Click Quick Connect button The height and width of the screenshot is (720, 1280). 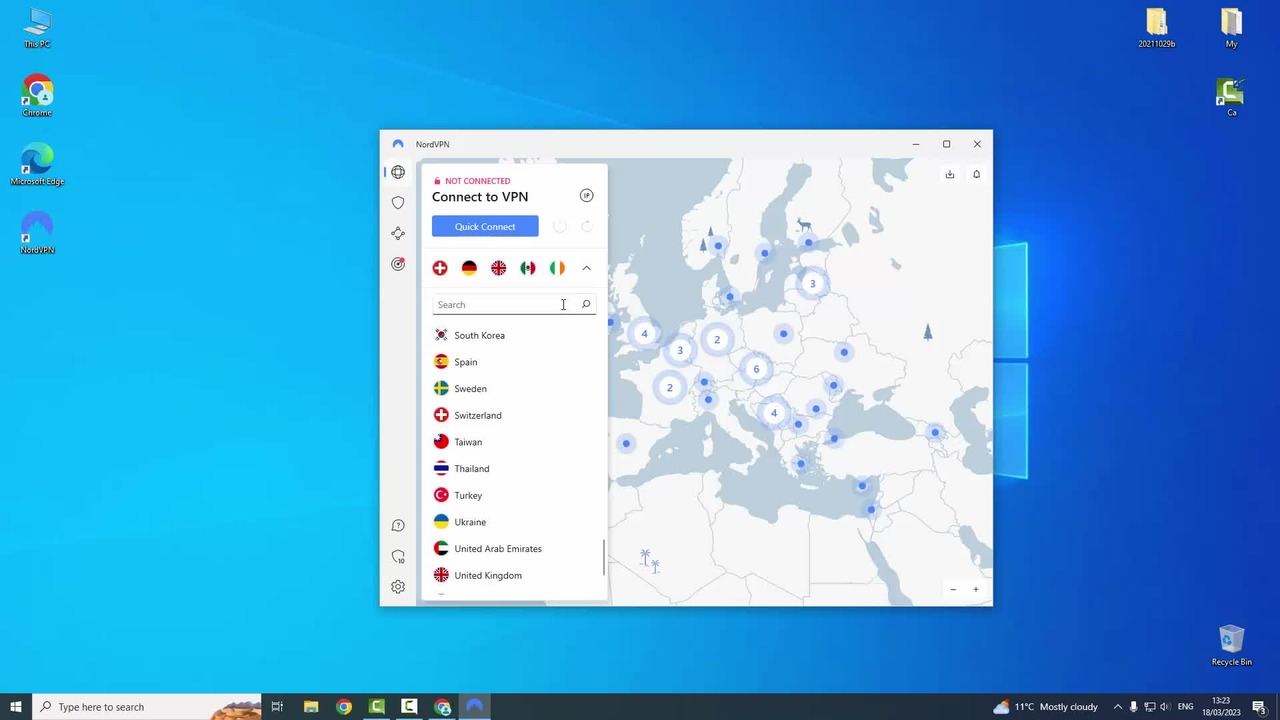pyautogui.click(x=485, y=226)
